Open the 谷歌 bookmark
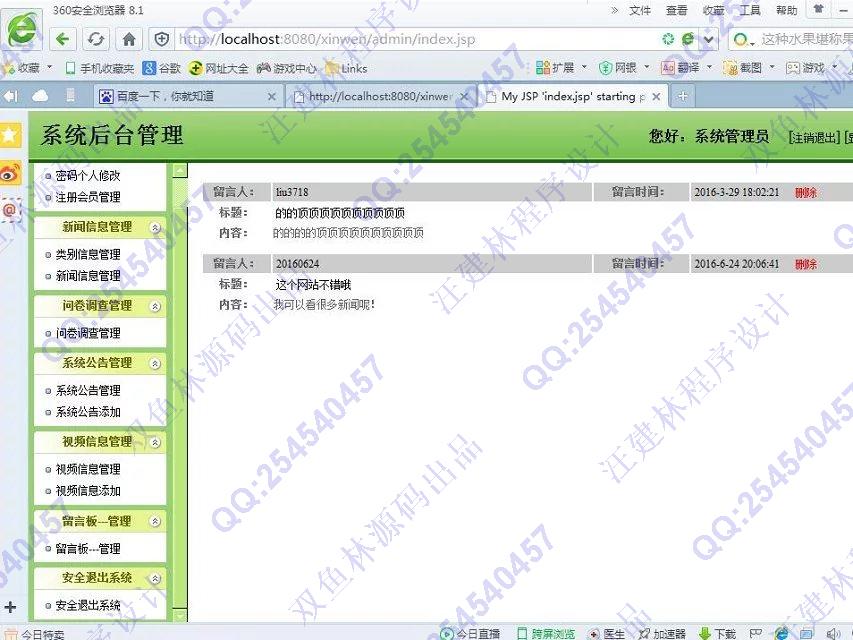The width and height of the screenshot is (853, 640). (162, 68)
